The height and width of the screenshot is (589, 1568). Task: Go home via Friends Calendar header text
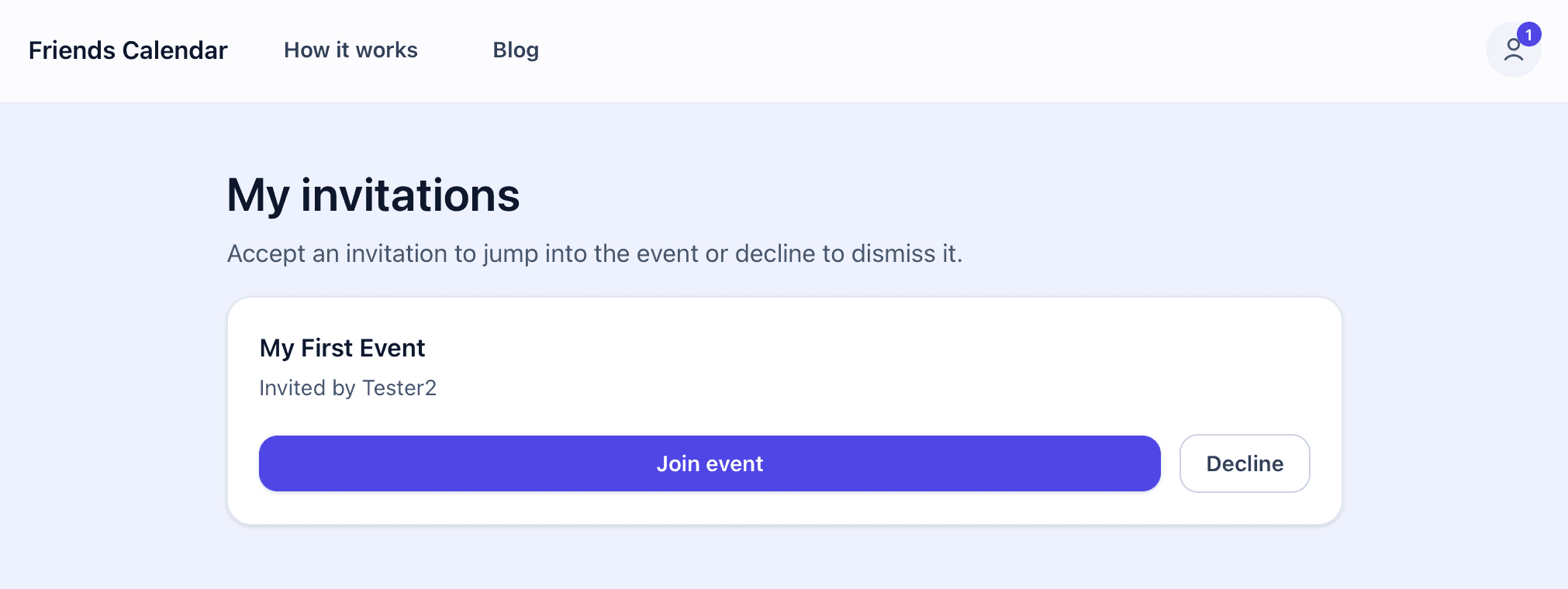[x=128, y=50]
